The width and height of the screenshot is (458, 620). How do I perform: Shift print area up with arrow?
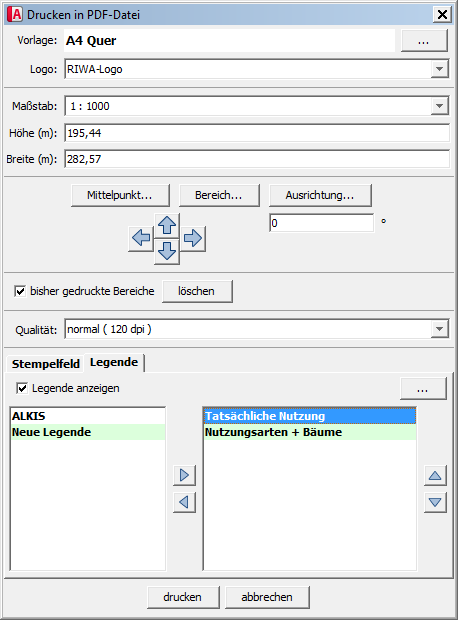[x=167, y=225]
